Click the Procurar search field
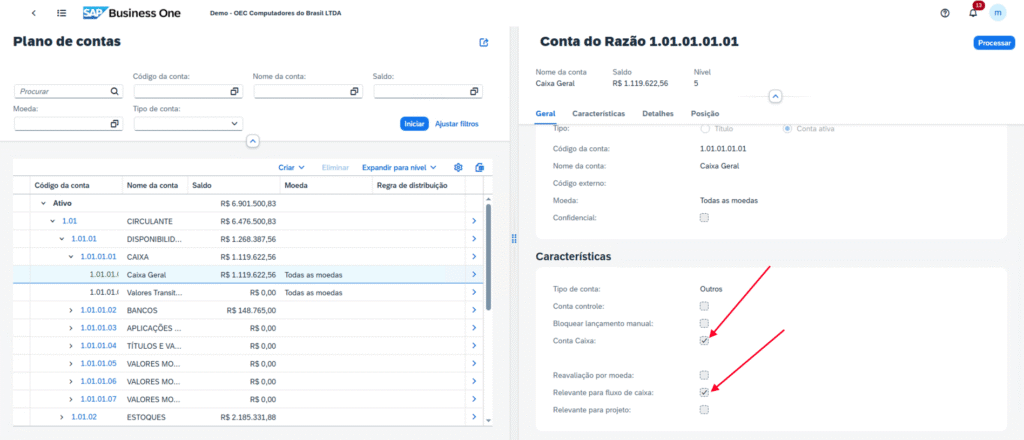Screen dimensions: 1024x440 pyautogui.click(x=62, y=91)
